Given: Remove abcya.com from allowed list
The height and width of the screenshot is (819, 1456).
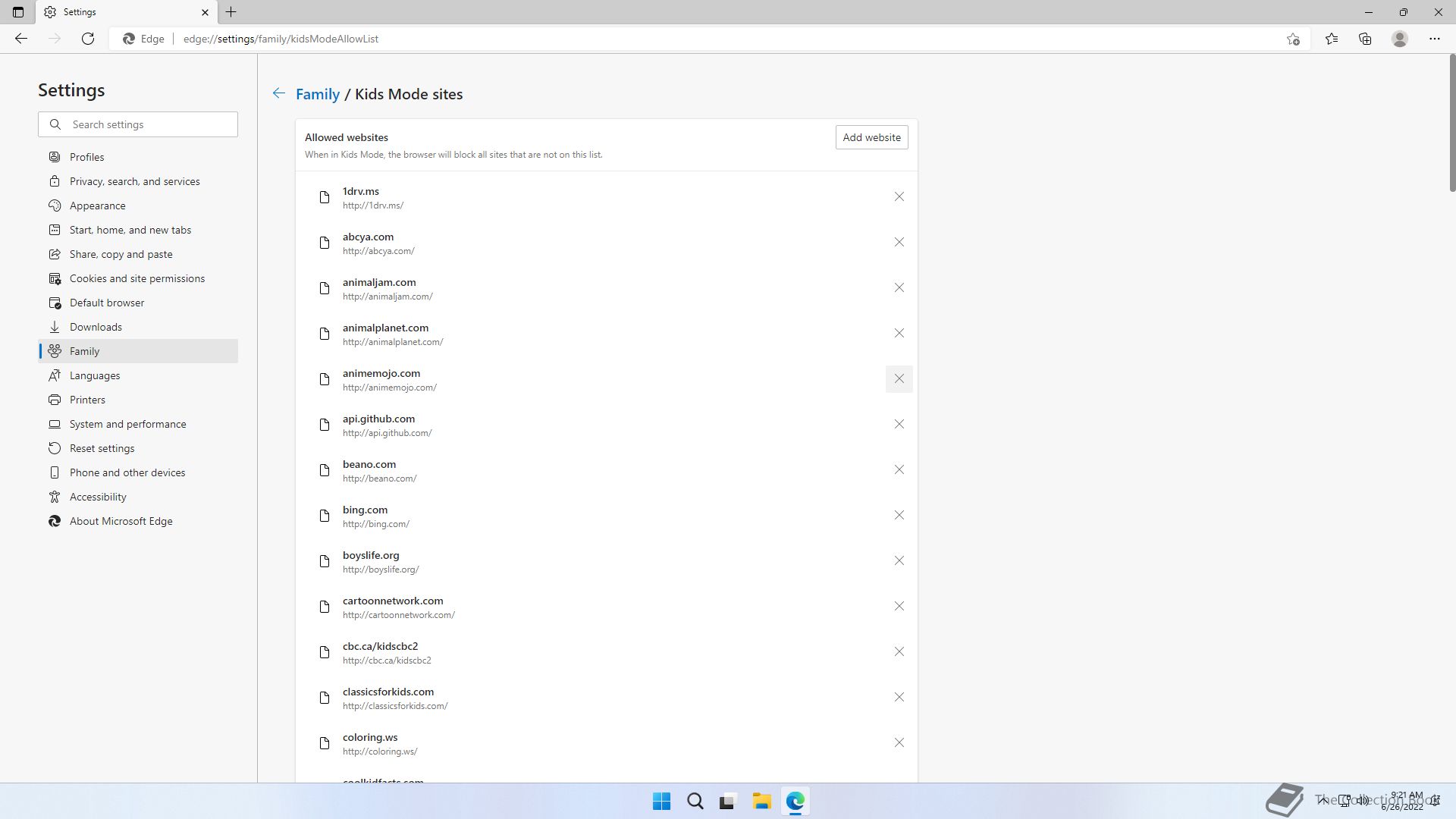Looking at the screenshot, I should point(899,243).
